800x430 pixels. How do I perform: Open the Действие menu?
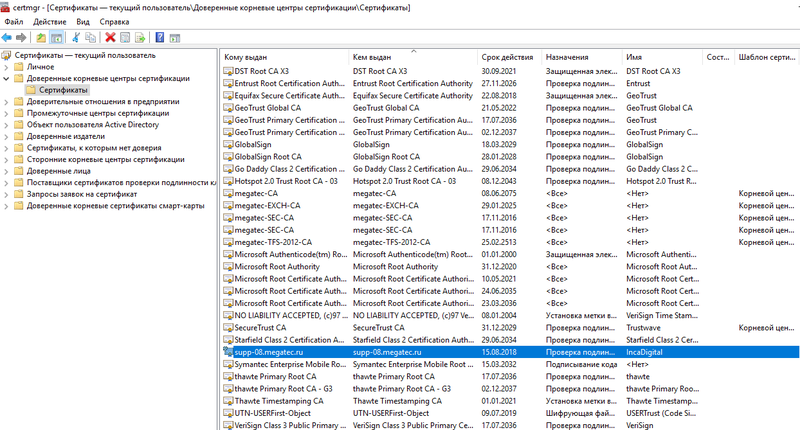coord(50,21)
